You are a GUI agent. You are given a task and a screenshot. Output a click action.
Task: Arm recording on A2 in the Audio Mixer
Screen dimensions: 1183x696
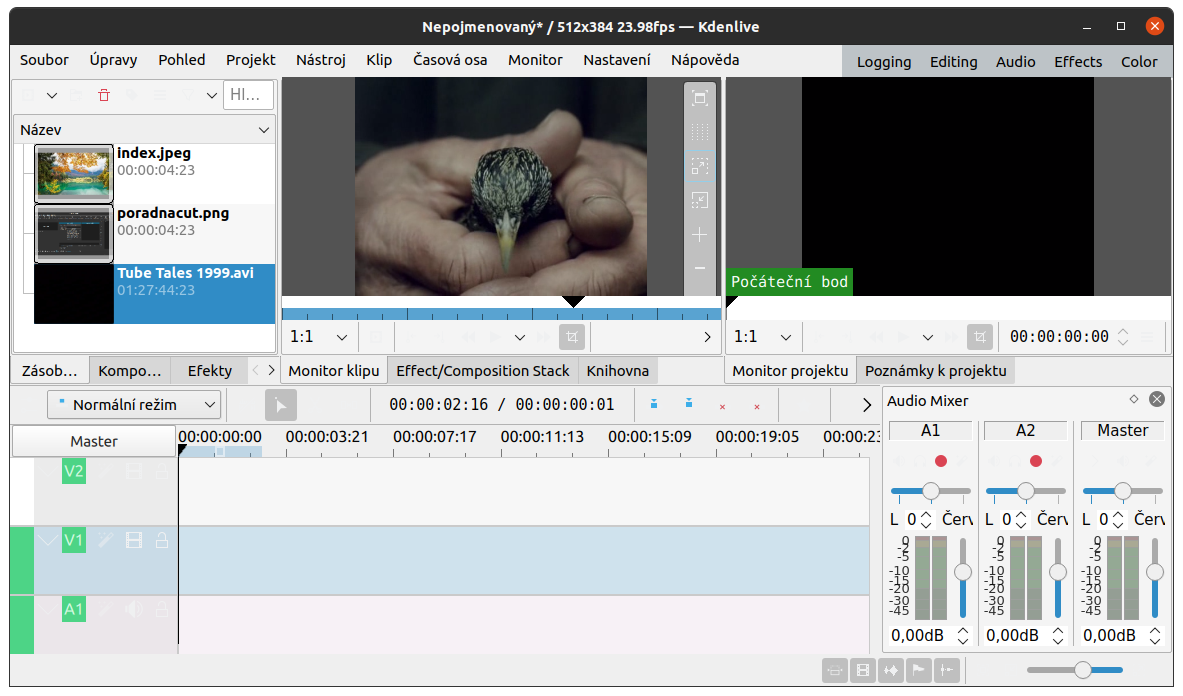tap(1035, 461)
